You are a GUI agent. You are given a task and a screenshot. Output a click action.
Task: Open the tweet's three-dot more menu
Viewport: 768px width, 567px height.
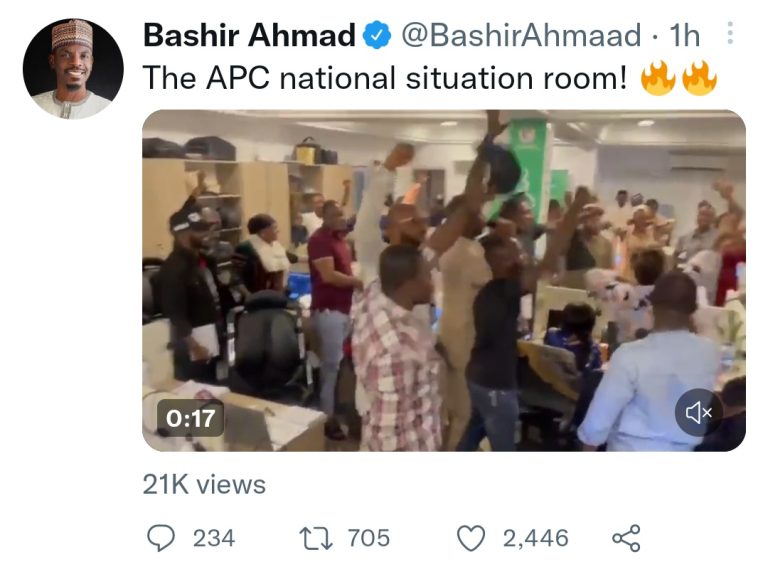pyautogui.click(x=729, y=36)
